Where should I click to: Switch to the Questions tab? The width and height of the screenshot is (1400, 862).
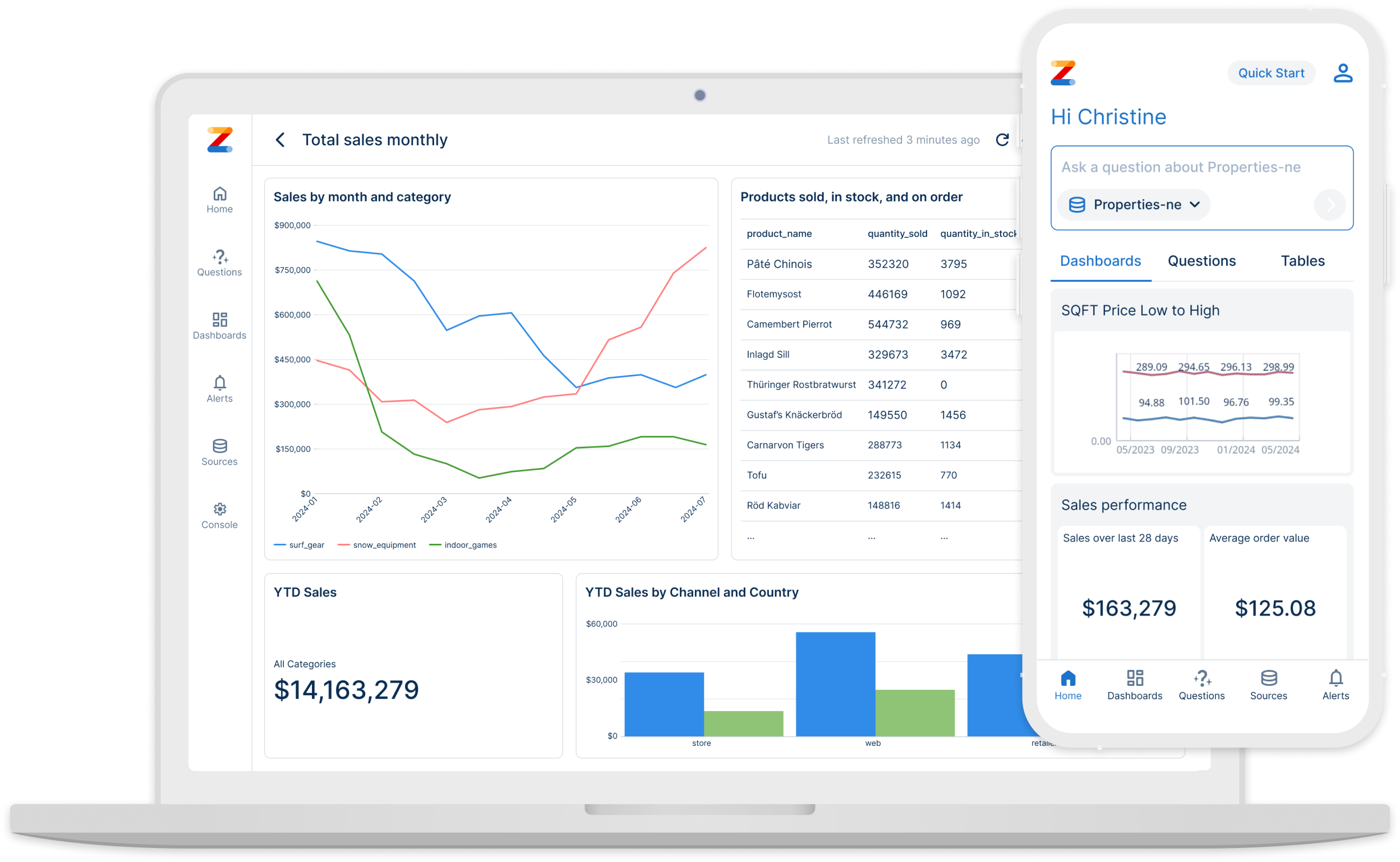coord(1200,261)
